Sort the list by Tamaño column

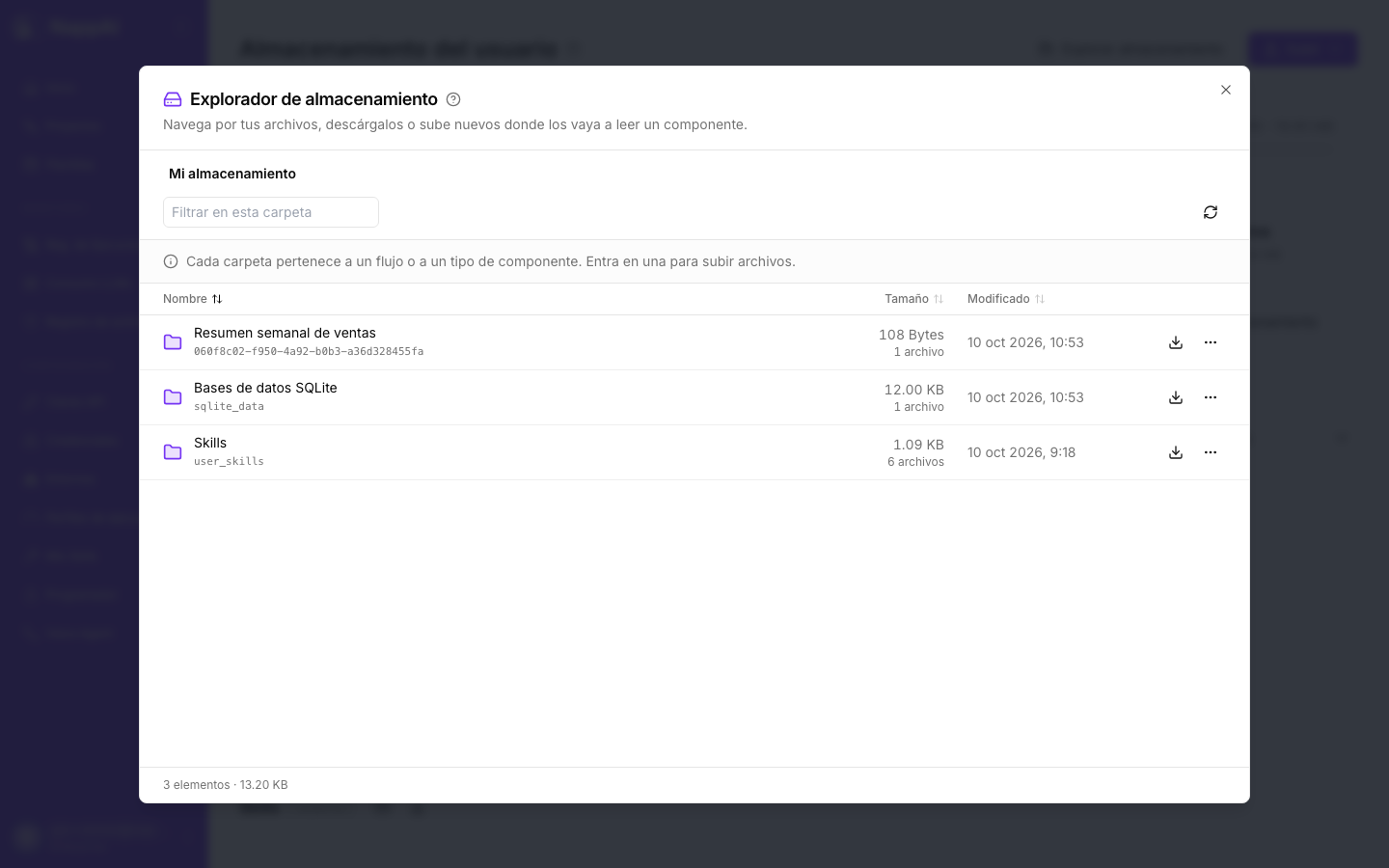click(x=913, y=299)
